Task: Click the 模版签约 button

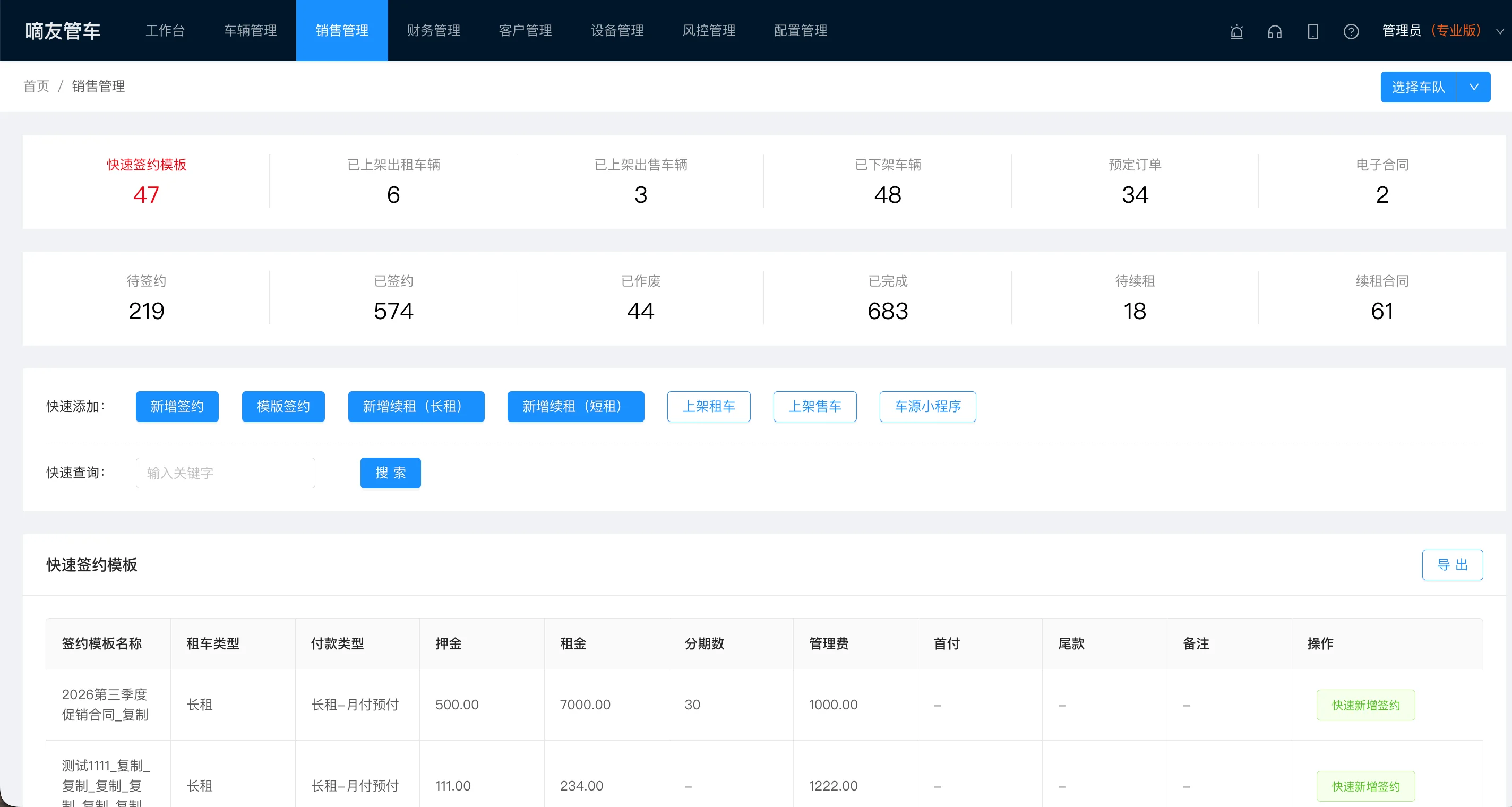Action: click(283, 407)
